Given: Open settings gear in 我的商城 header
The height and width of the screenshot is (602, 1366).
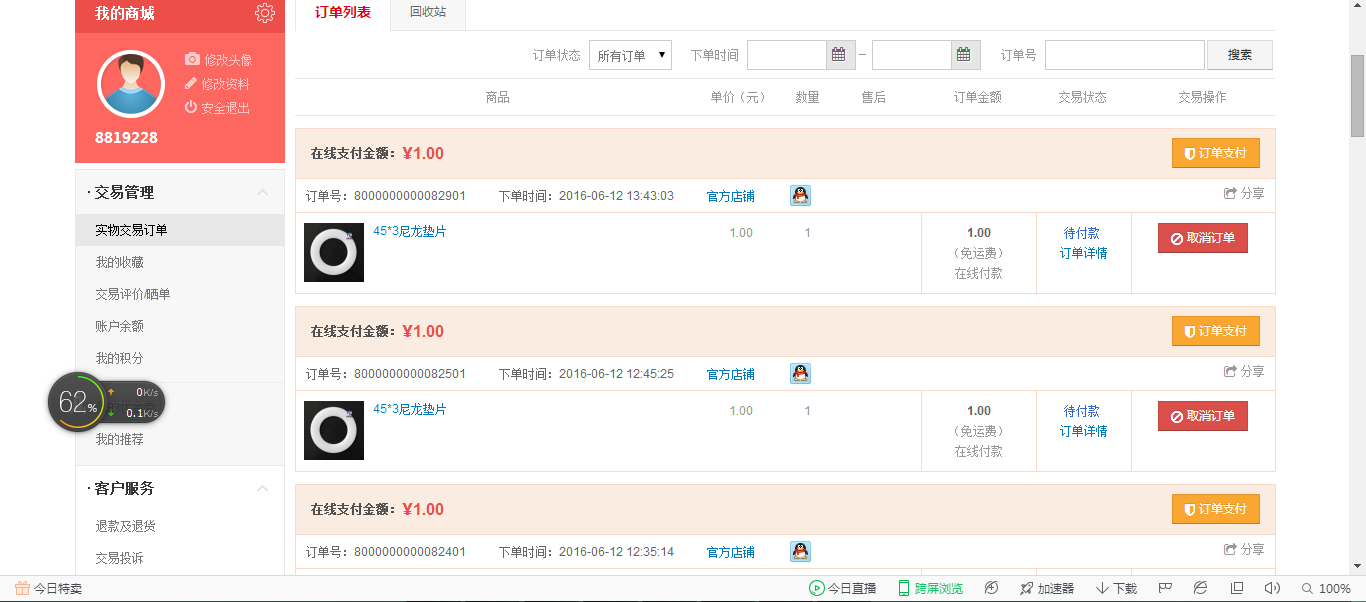Looking at the screenshot, I should coord(264,13).
